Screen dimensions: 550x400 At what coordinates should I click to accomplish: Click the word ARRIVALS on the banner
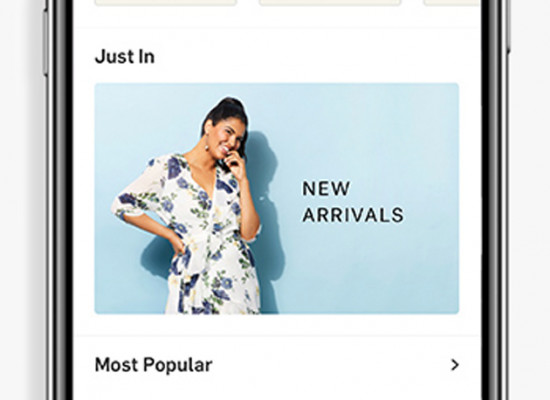pyautogui.click(x=353, y=215)
